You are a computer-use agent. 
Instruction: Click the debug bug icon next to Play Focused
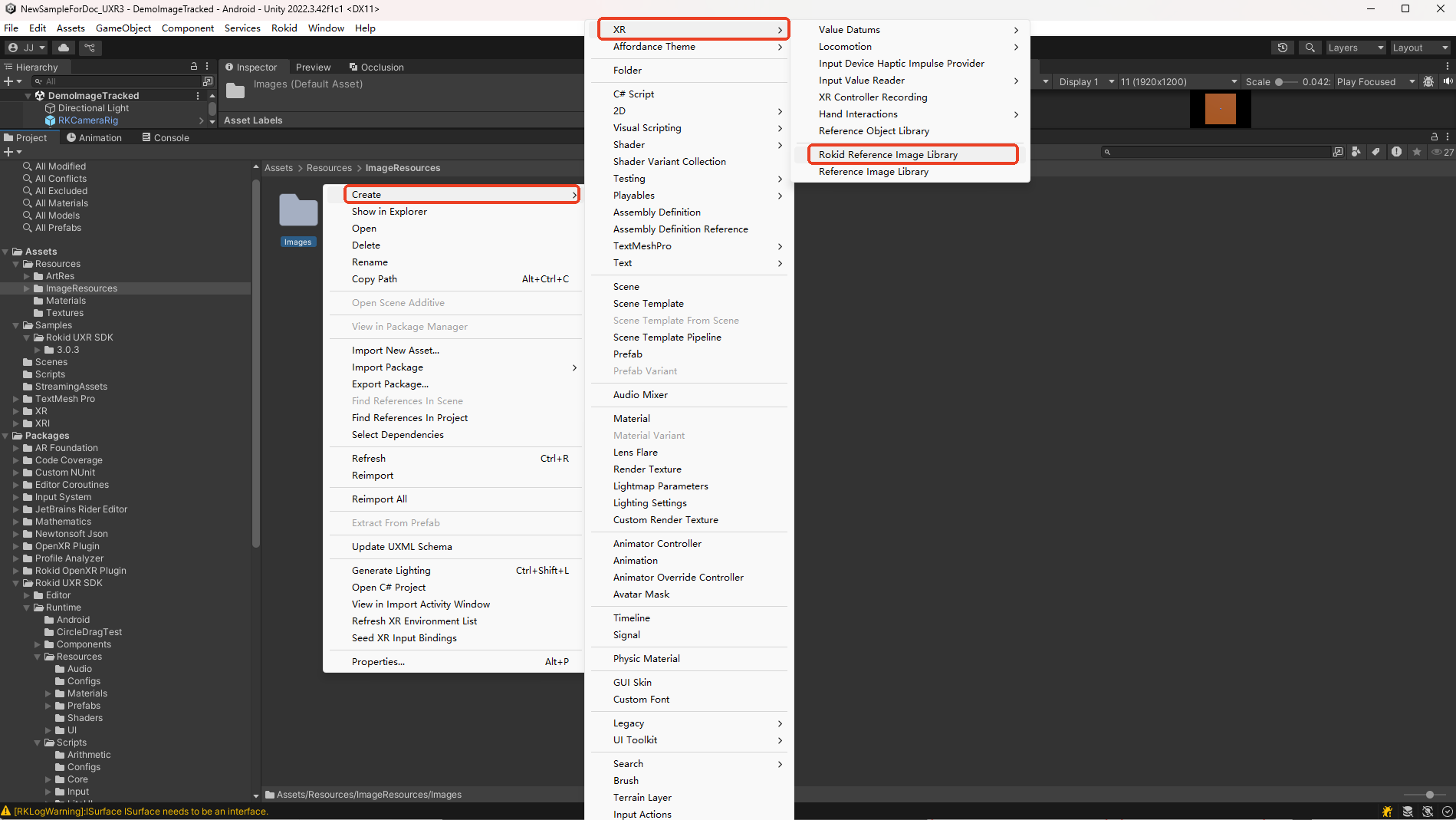pos(1428,81)
